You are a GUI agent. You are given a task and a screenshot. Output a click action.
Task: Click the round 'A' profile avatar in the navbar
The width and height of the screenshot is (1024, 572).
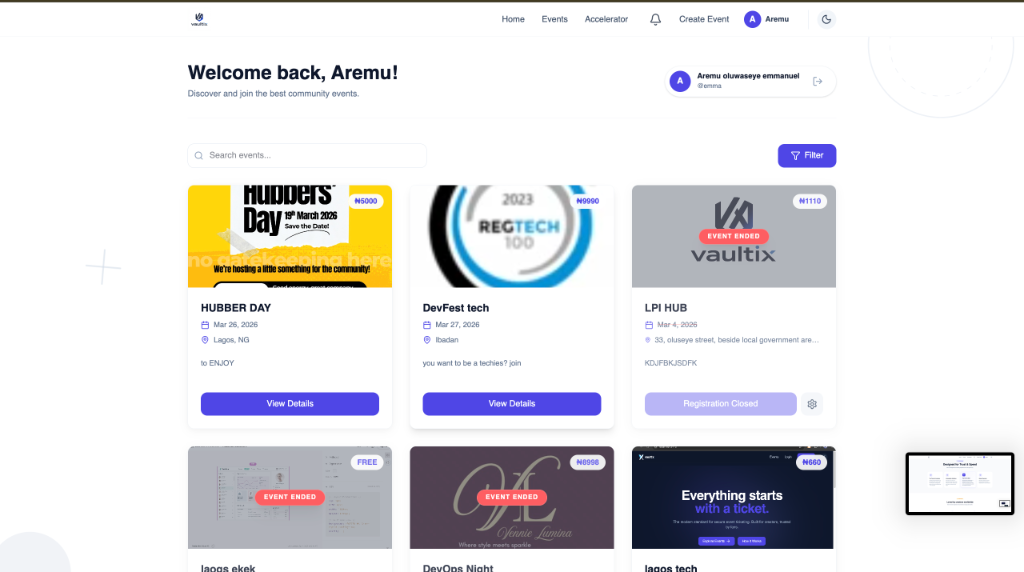[752, 20]
